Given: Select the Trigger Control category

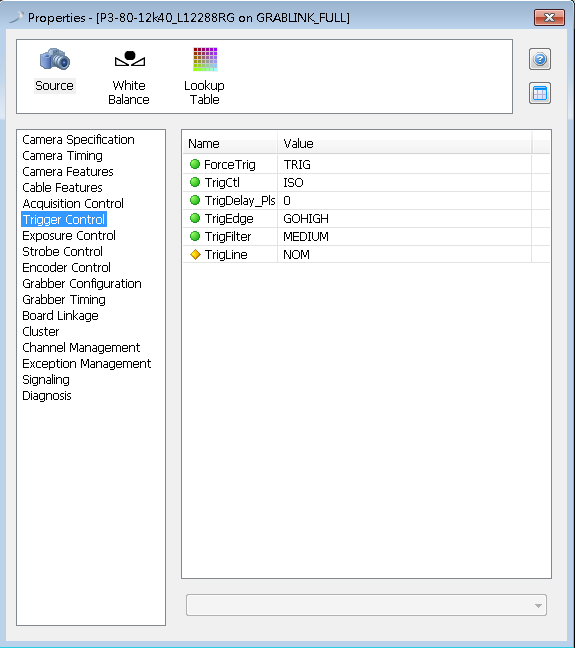Looking at the screenshot, I should click(x=64, y=219).
